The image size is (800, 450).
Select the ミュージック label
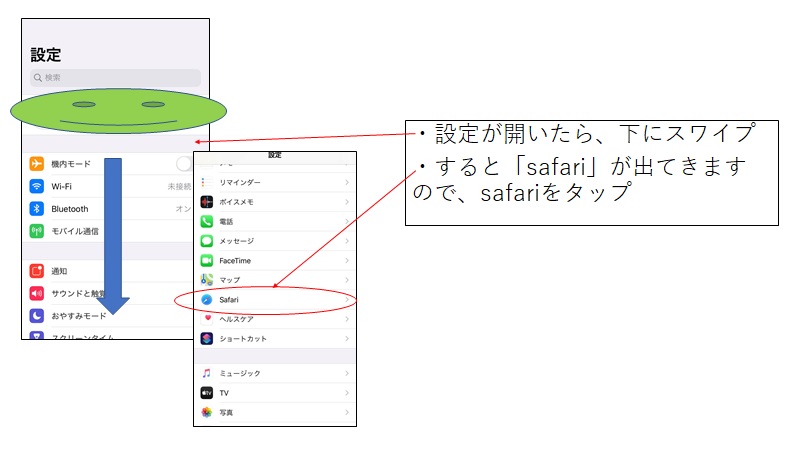[x=240, y=373]
